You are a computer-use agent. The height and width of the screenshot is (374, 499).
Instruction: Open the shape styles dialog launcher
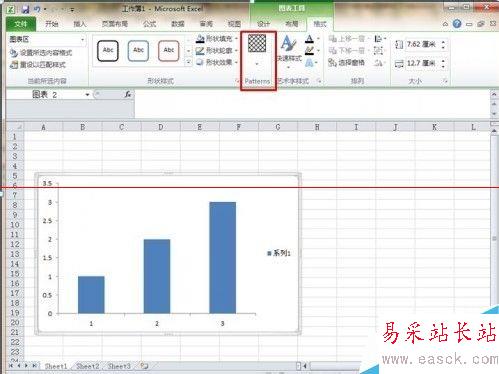(x=237, y=81)
